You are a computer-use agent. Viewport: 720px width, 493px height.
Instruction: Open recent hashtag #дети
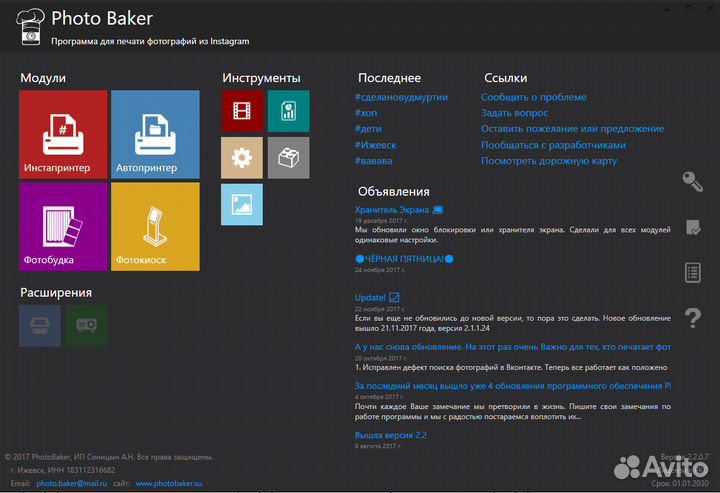point(368,129)
